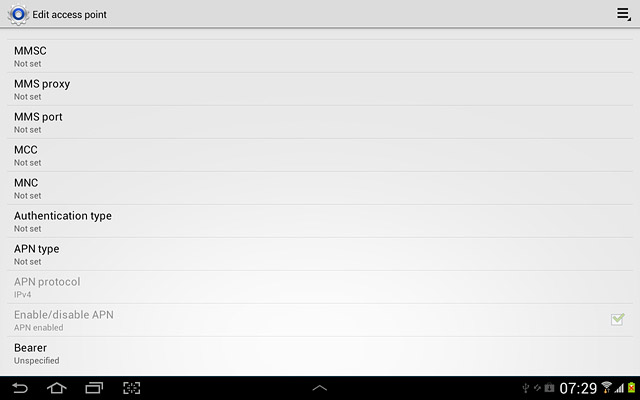Tap the Wi-Fi status icon
640x400 pixels.
607,387
